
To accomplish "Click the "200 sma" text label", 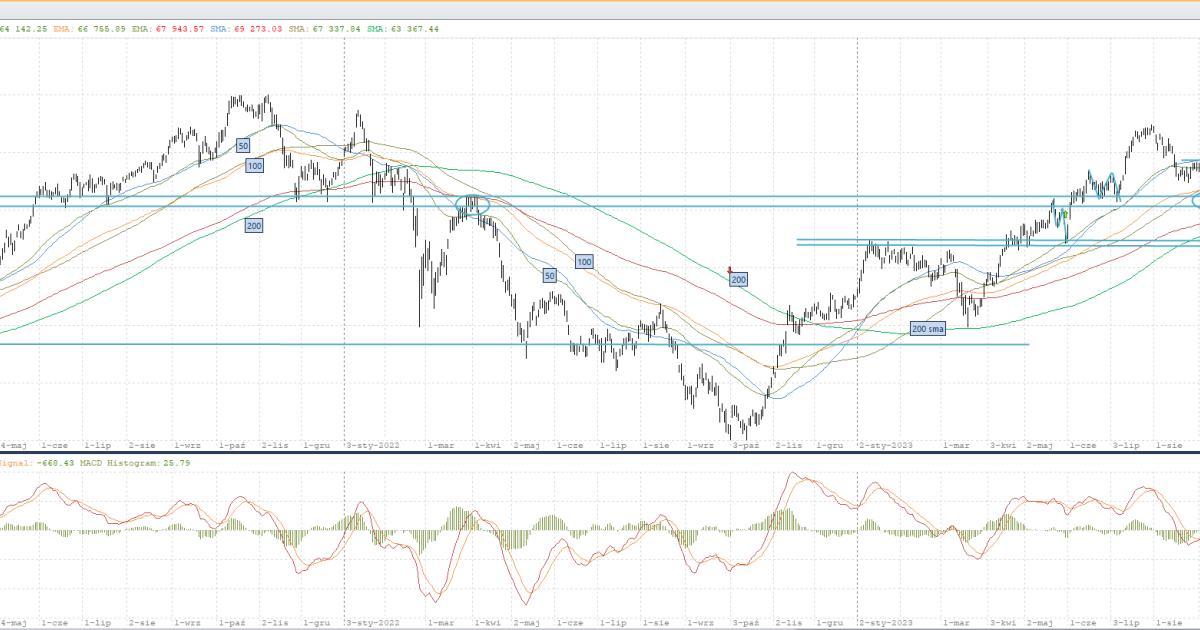I will (928, 328).
